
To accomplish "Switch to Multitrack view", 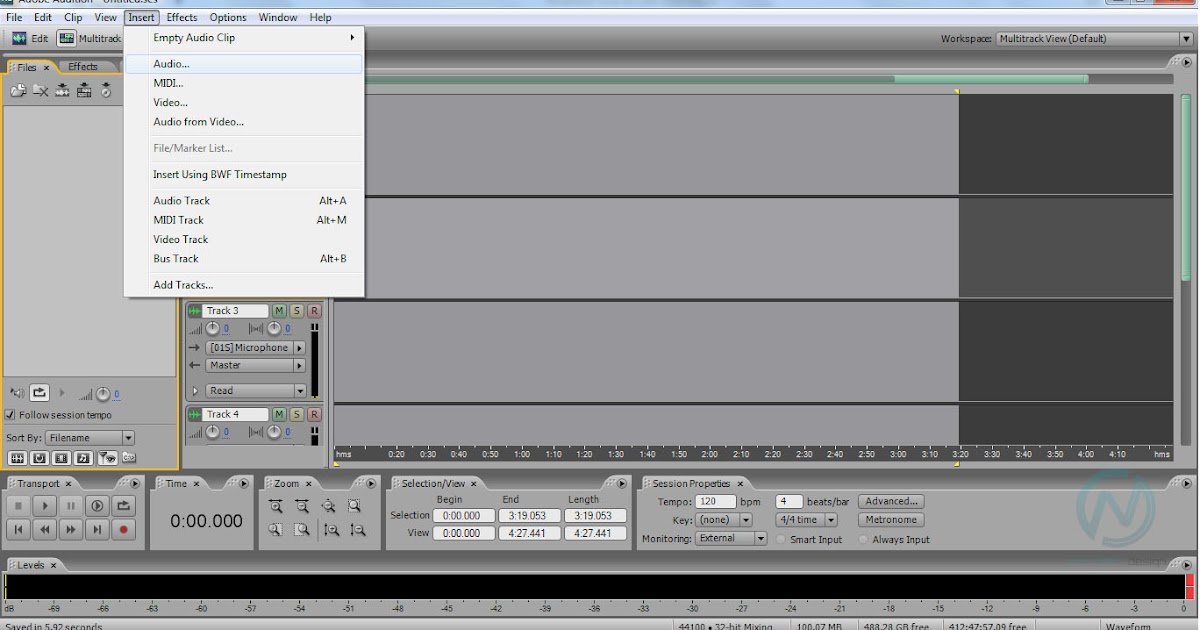I will pos(89,38).
